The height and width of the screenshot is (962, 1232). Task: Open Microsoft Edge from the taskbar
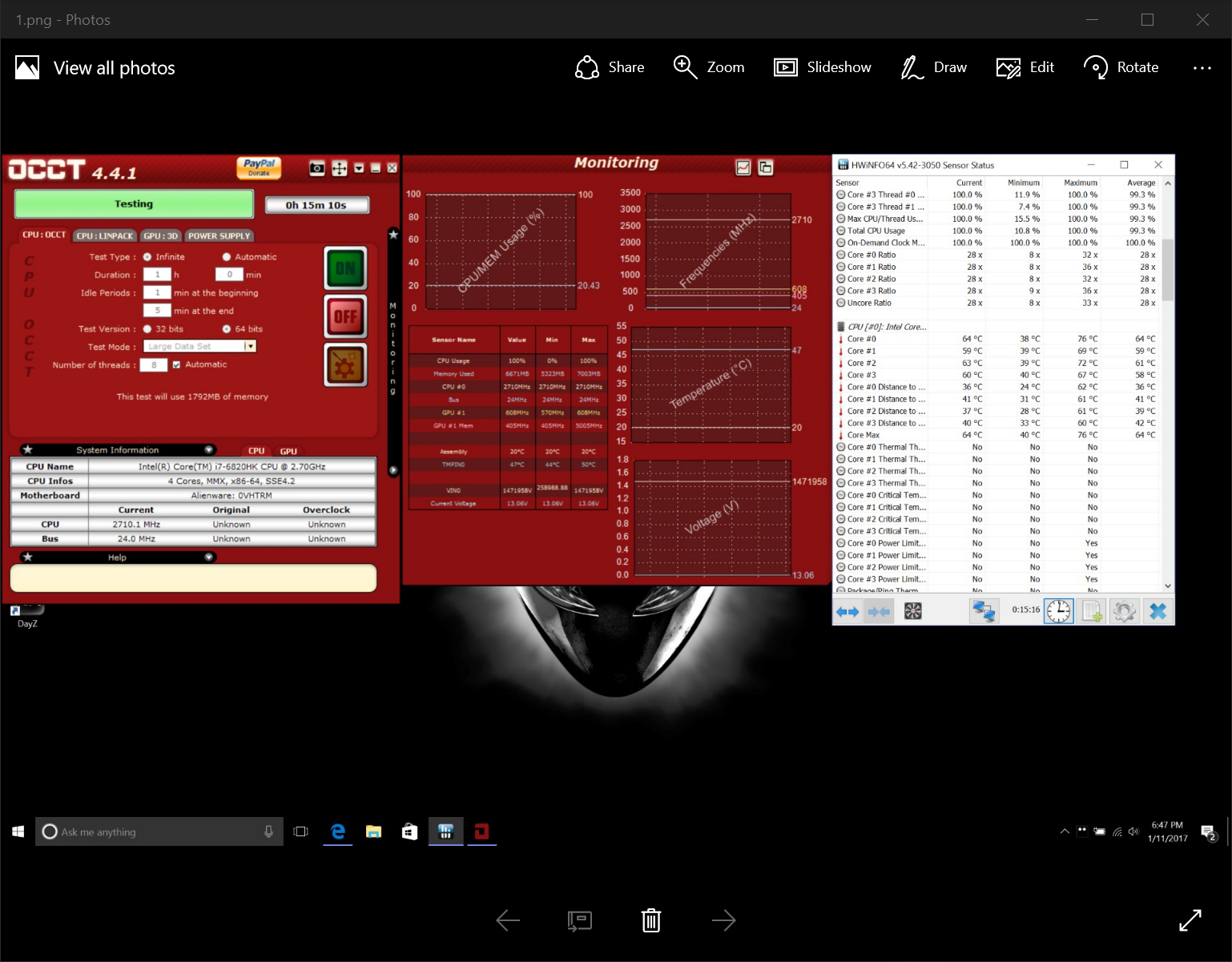click(x=338, y=831)
